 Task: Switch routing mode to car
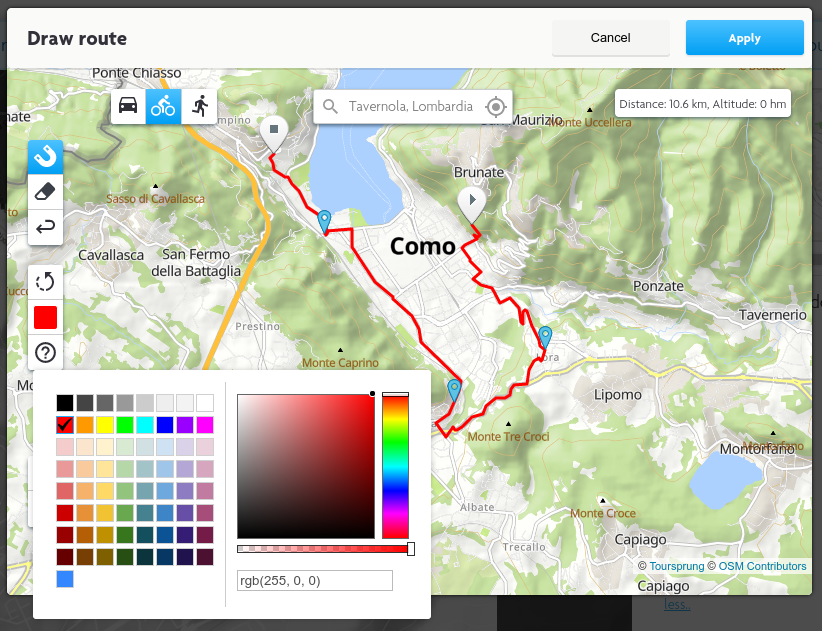tap(128, 106)
